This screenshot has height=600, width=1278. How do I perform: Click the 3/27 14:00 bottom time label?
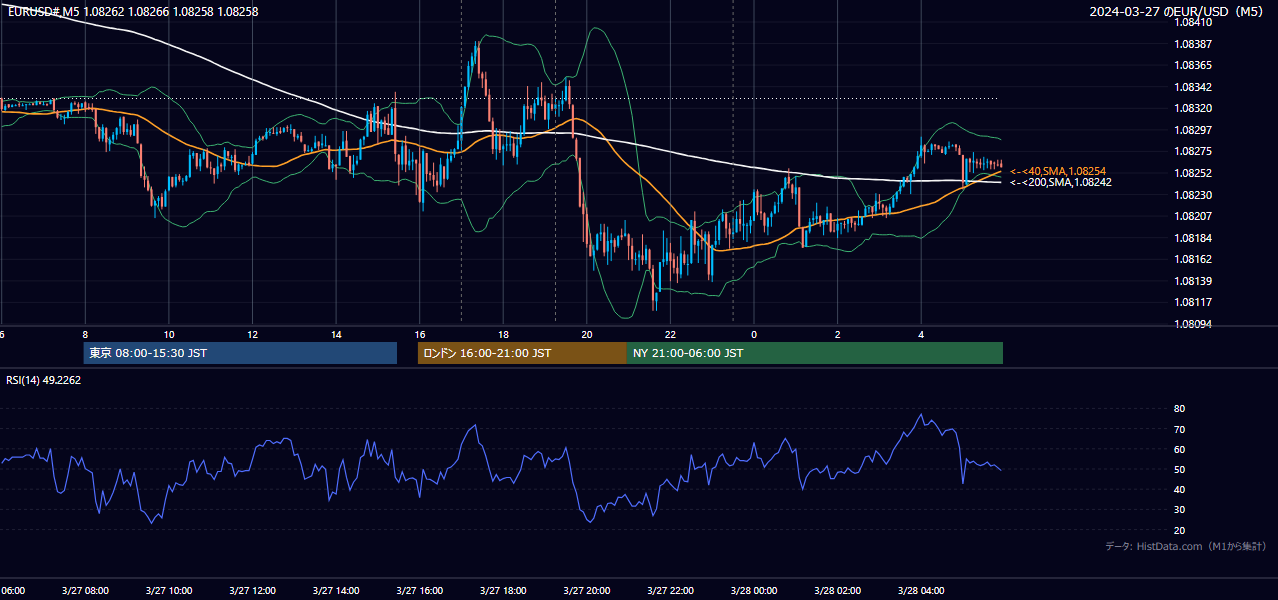[336, 591]
